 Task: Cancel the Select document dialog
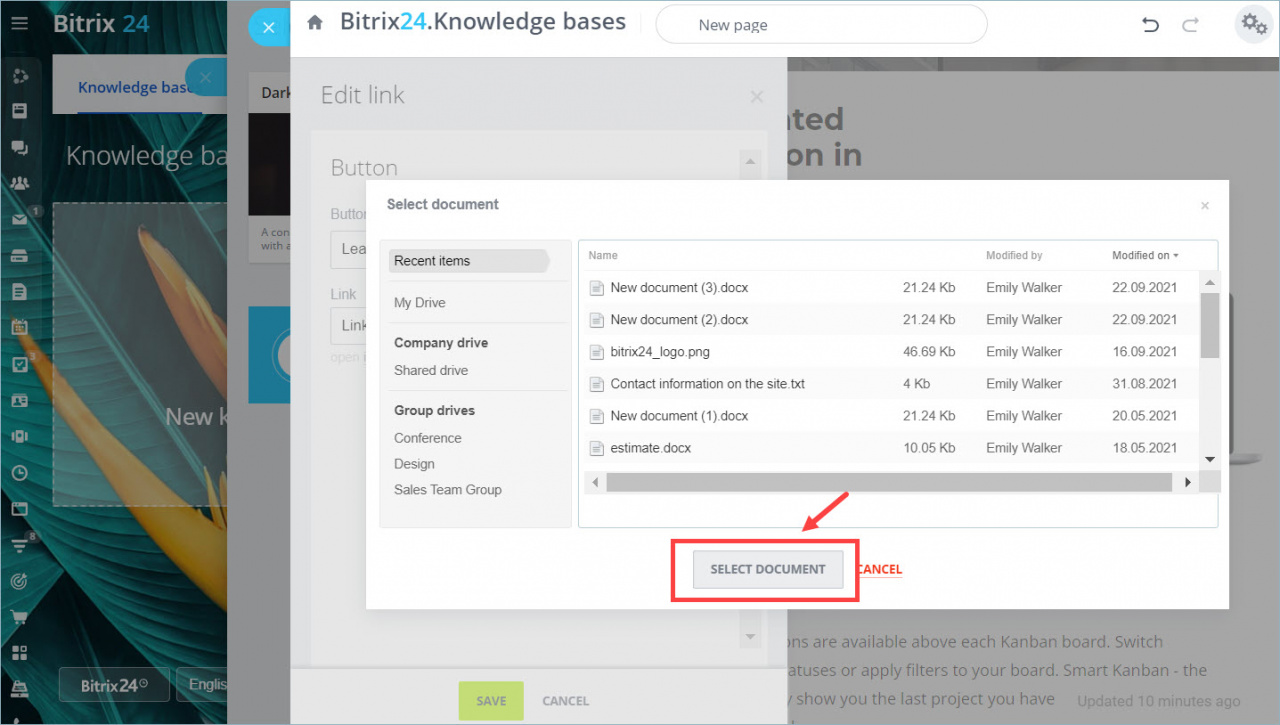tap(879, 569)
